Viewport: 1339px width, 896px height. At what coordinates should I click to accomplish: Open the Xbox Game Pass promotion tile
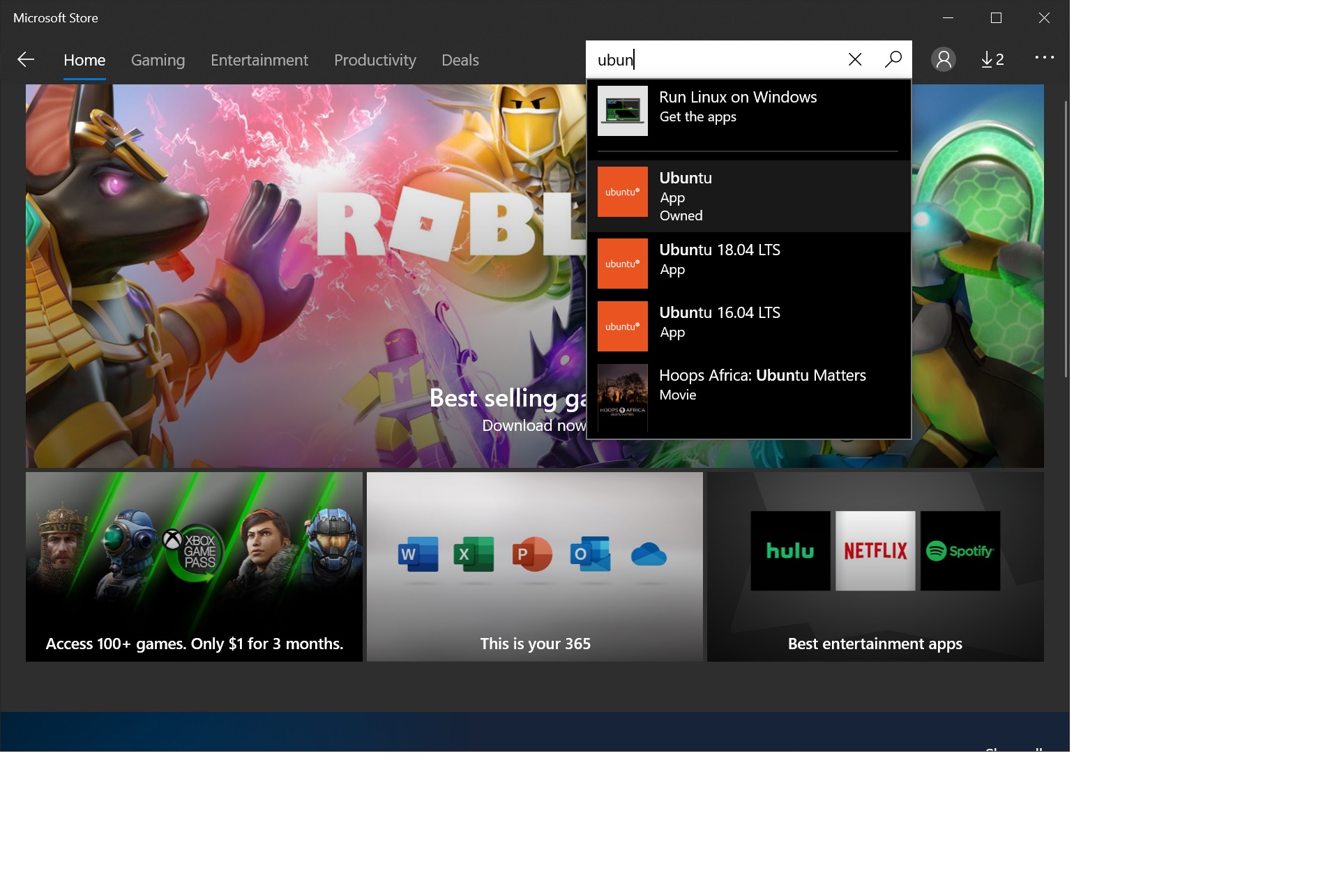(194, 566)
